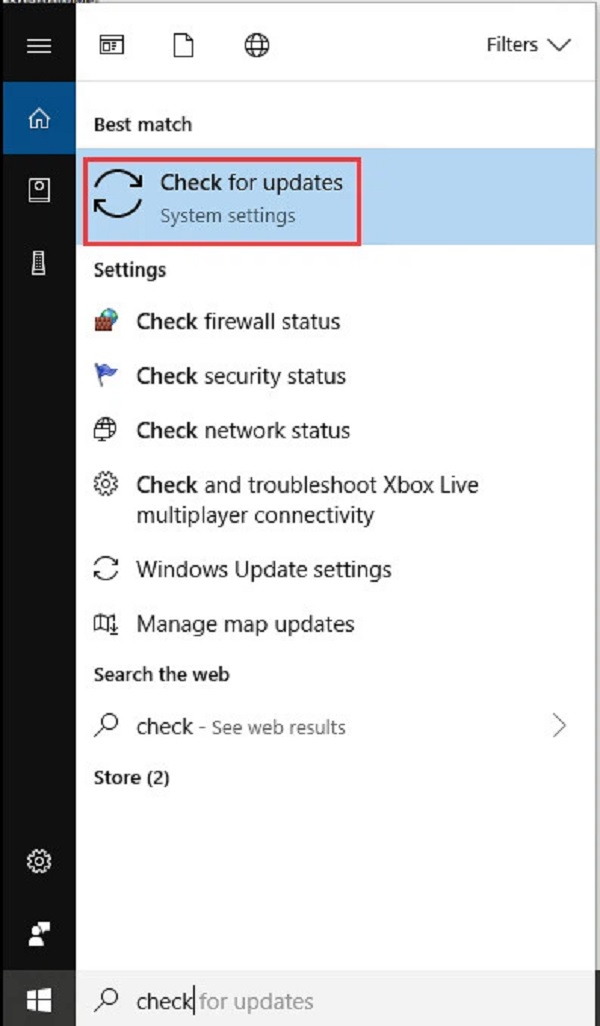Screen dimensions: 600x1026
Task: Click the Home icon in the sidebar
Action: pos(38,119)
